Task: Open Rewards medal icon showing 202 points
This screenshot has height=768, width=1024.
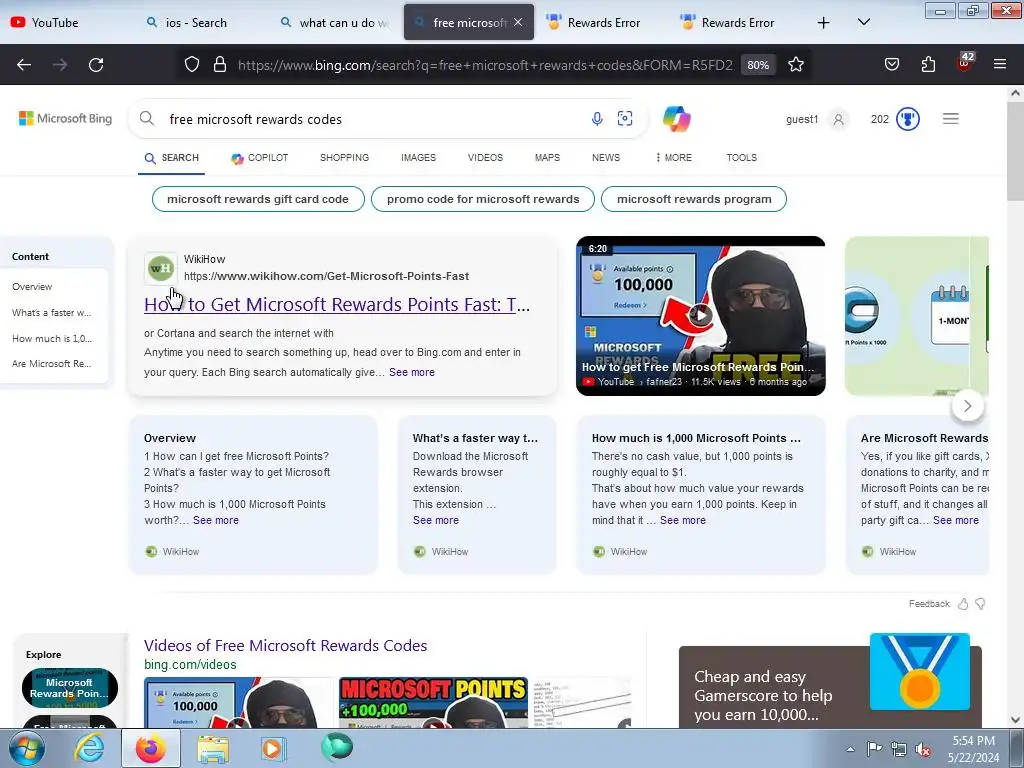Action: point(908,119)
